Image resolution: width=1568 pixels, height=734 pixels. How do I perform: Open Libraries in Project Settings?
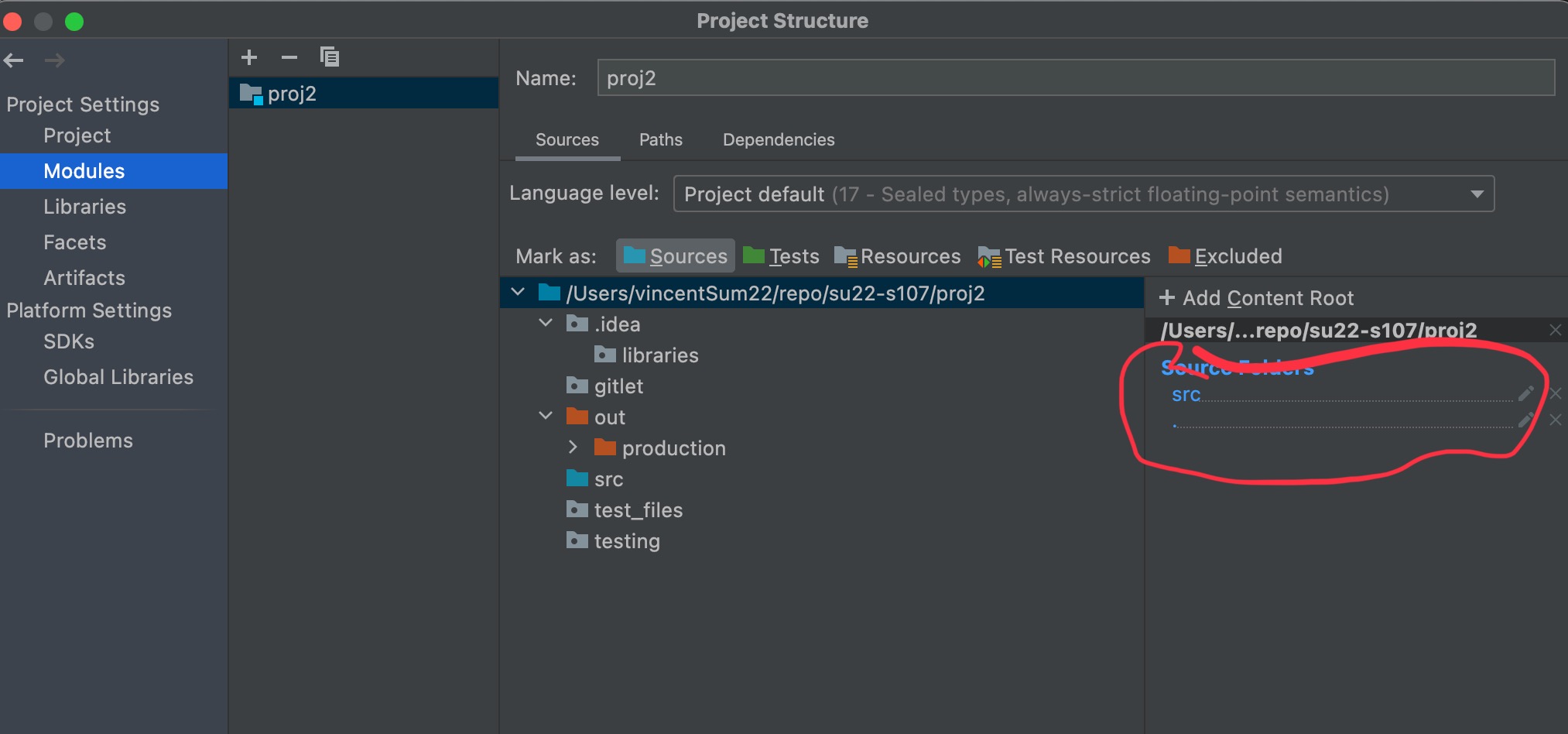coord(84,207)
